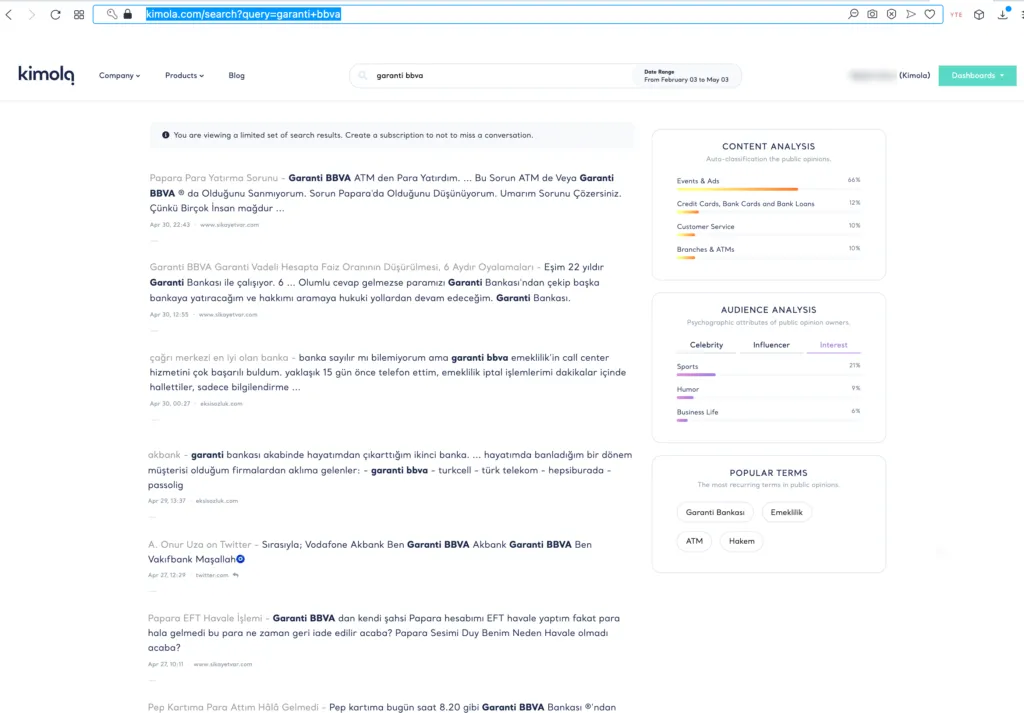Click the YTE extension icon
The image size is (1024, 713).
pos(956,14)
